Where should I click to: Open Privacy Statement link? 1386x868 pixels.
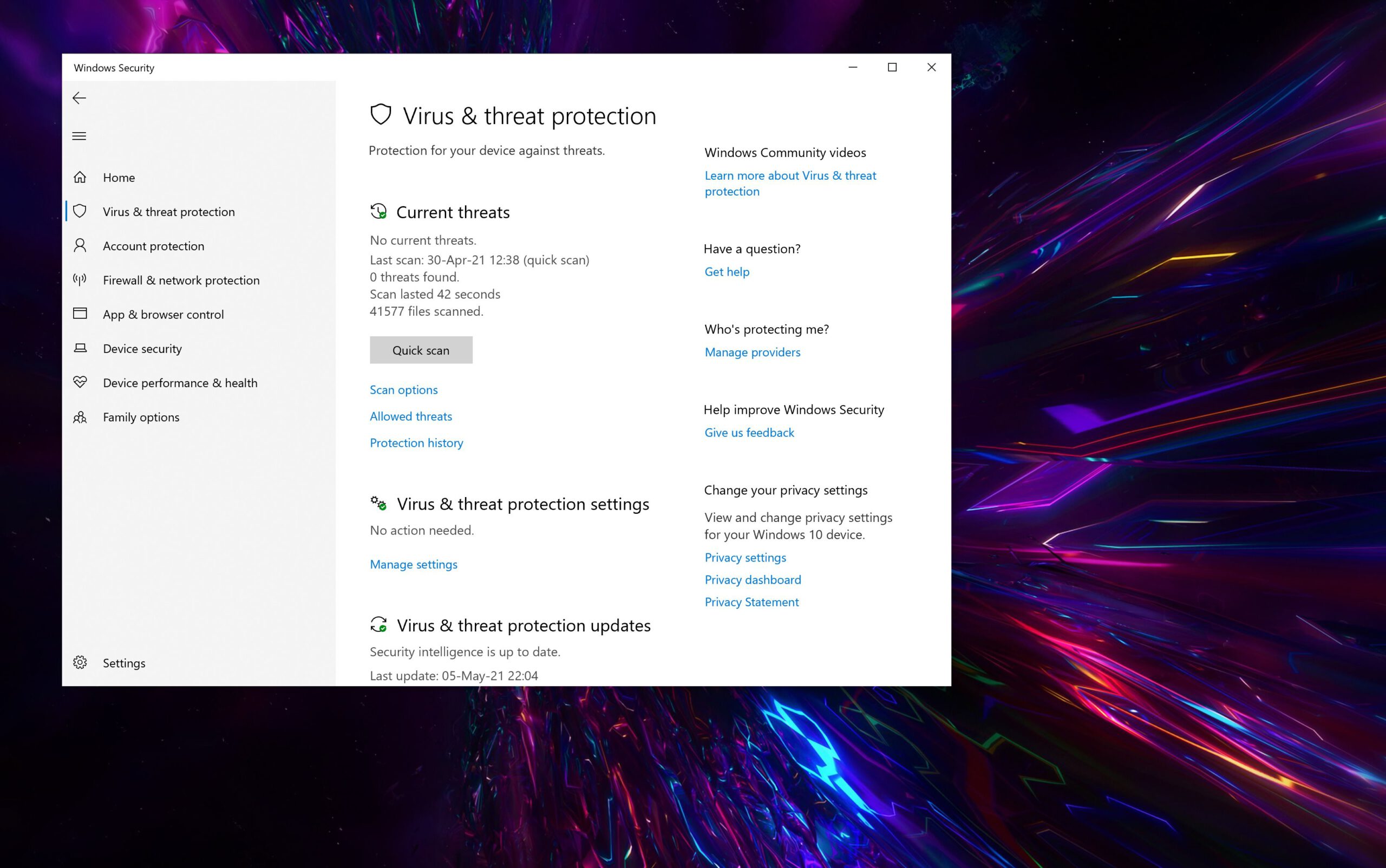point(751,602)
